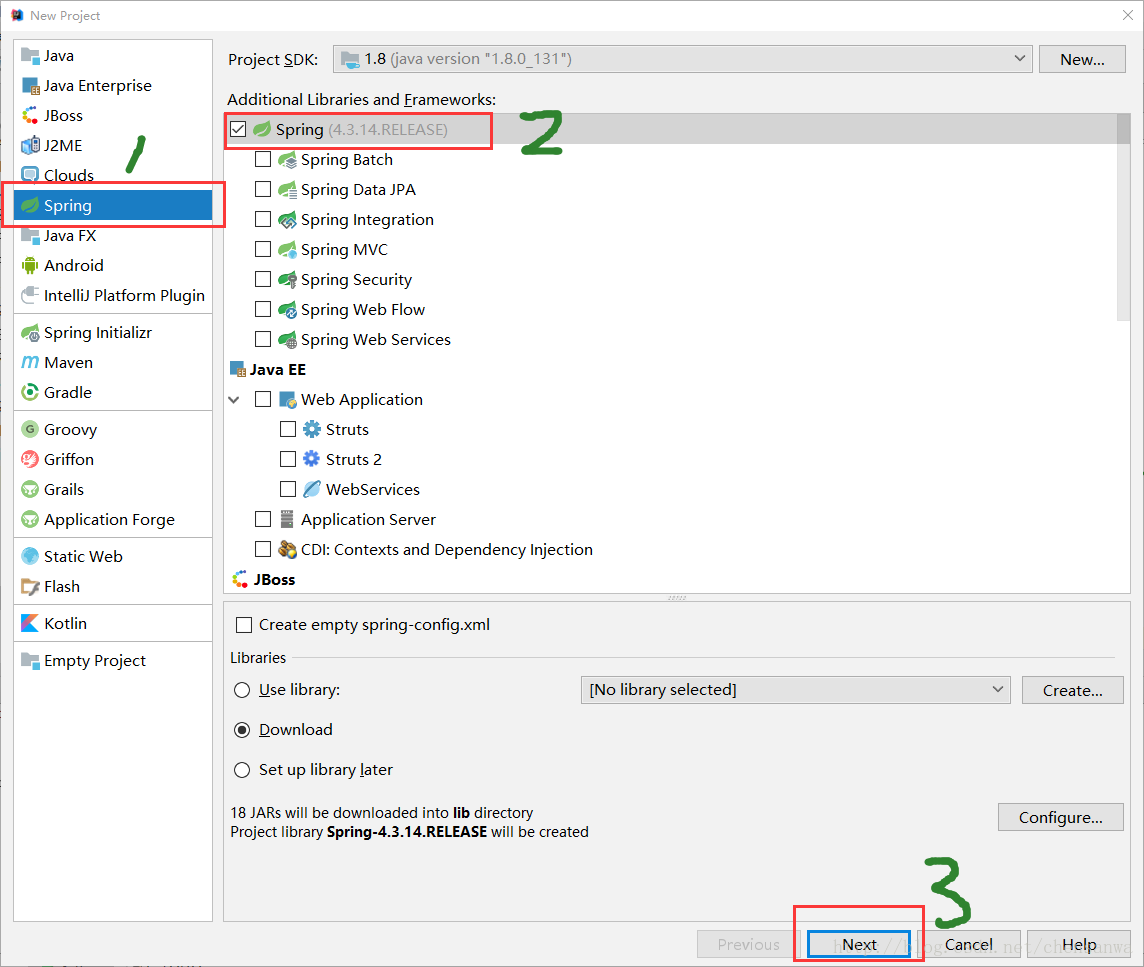Uncheck the Spring 4.3.14.RELEASE framework checkbox
Image resolution: width=1144 pixels, height=967 pixels.
pos(238,129)
